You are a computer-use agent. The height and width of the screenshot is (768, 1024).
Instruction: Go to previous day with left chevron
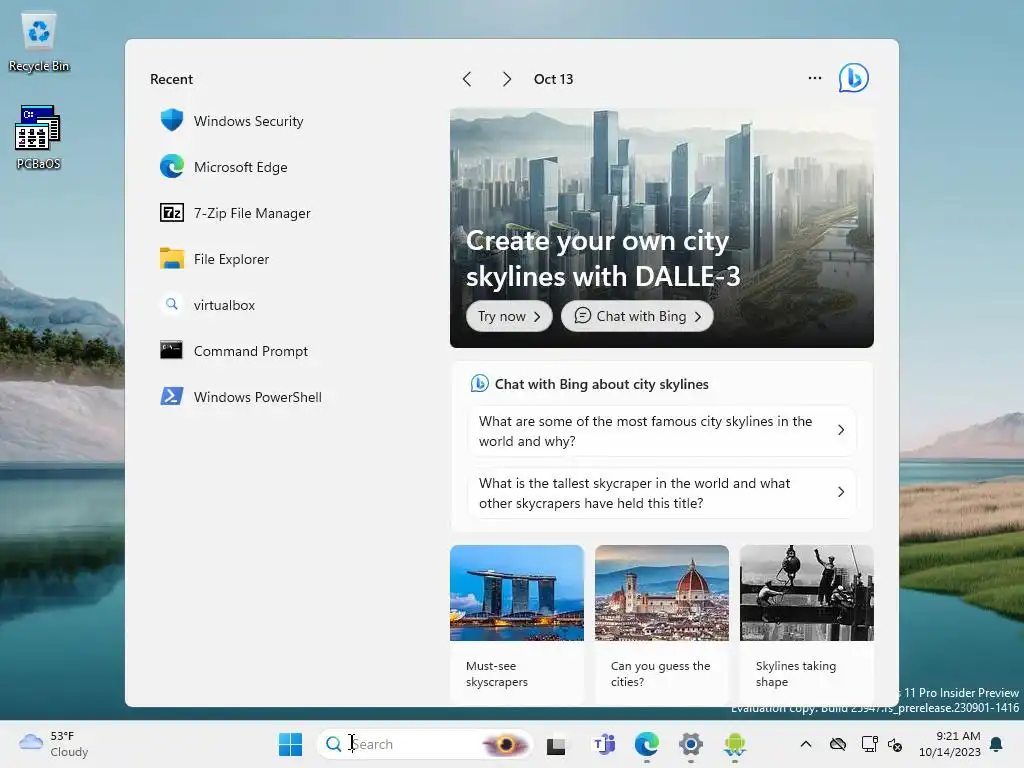[466, 79]
